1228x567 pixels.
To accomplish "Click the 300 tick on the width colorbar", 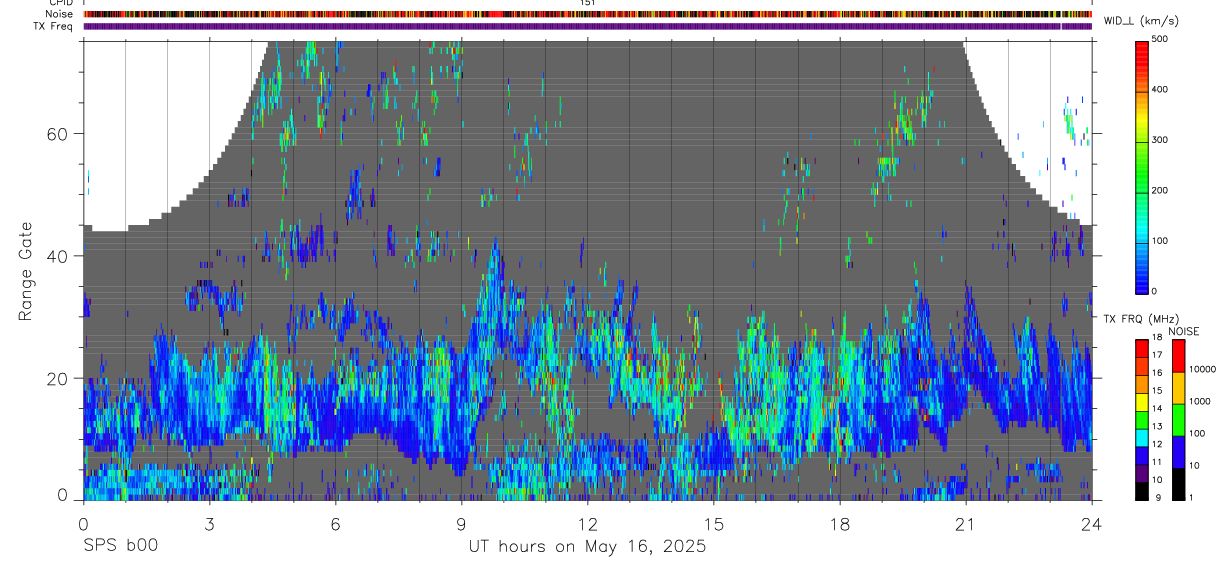I will pyautogui.click(x=1160, y=140).
